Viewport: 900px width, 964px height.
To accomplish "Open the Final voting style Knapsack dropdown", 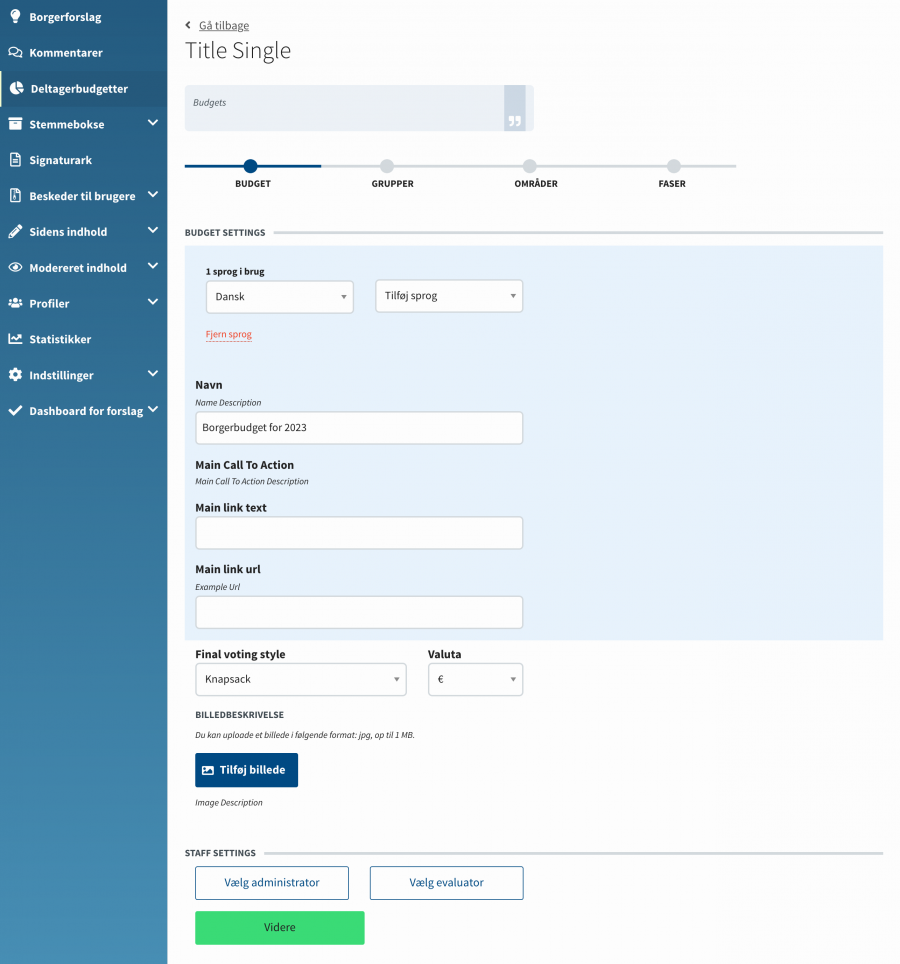I will click(300, 679).
